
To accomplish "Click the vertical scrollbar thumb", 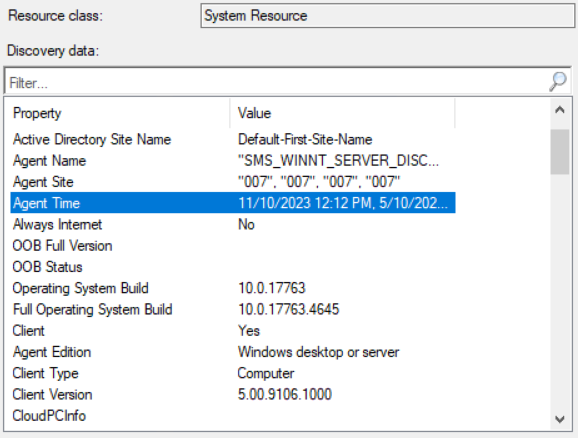I will point(560,152).
